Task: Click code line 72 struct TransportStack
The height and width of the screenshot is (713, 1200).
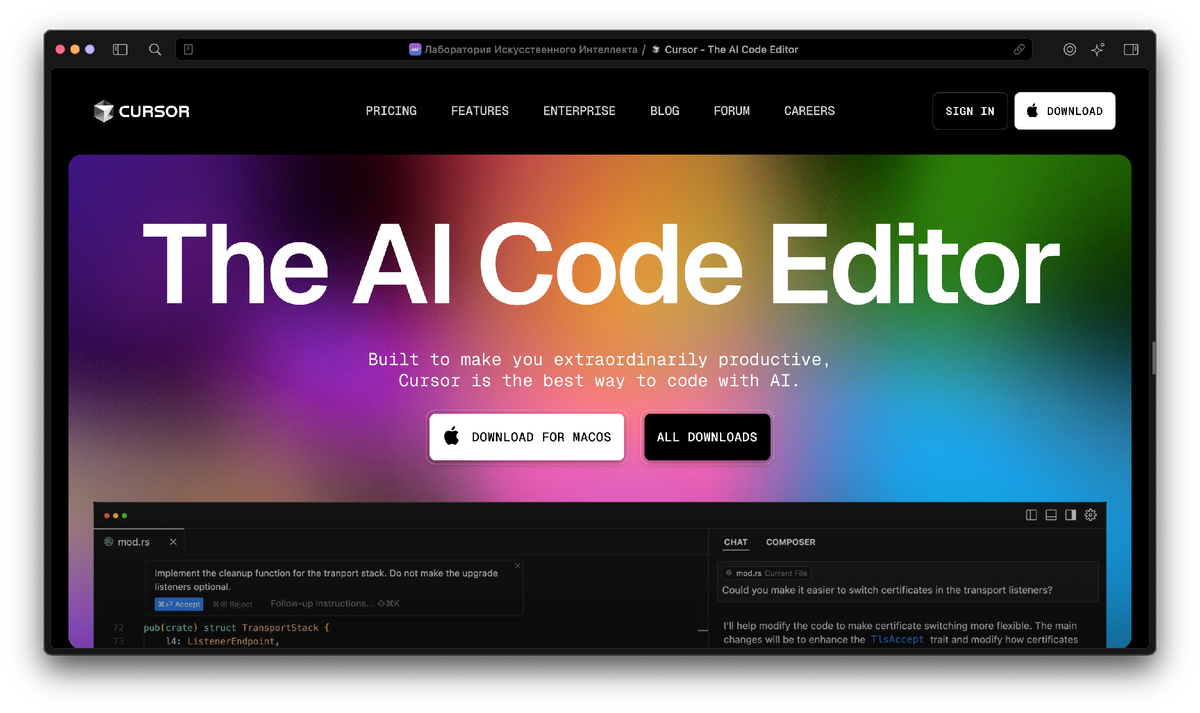Action: [236, 627]
